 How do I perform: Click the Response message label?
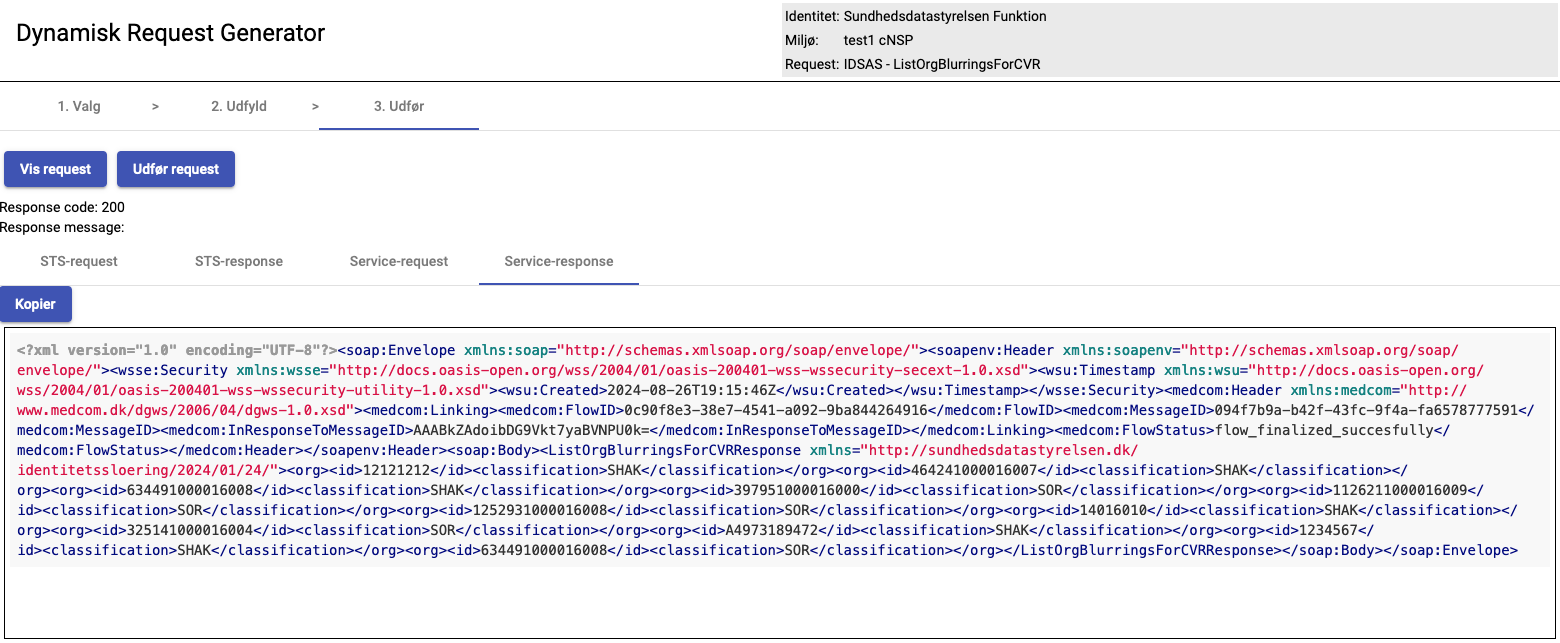coord(62,227)
